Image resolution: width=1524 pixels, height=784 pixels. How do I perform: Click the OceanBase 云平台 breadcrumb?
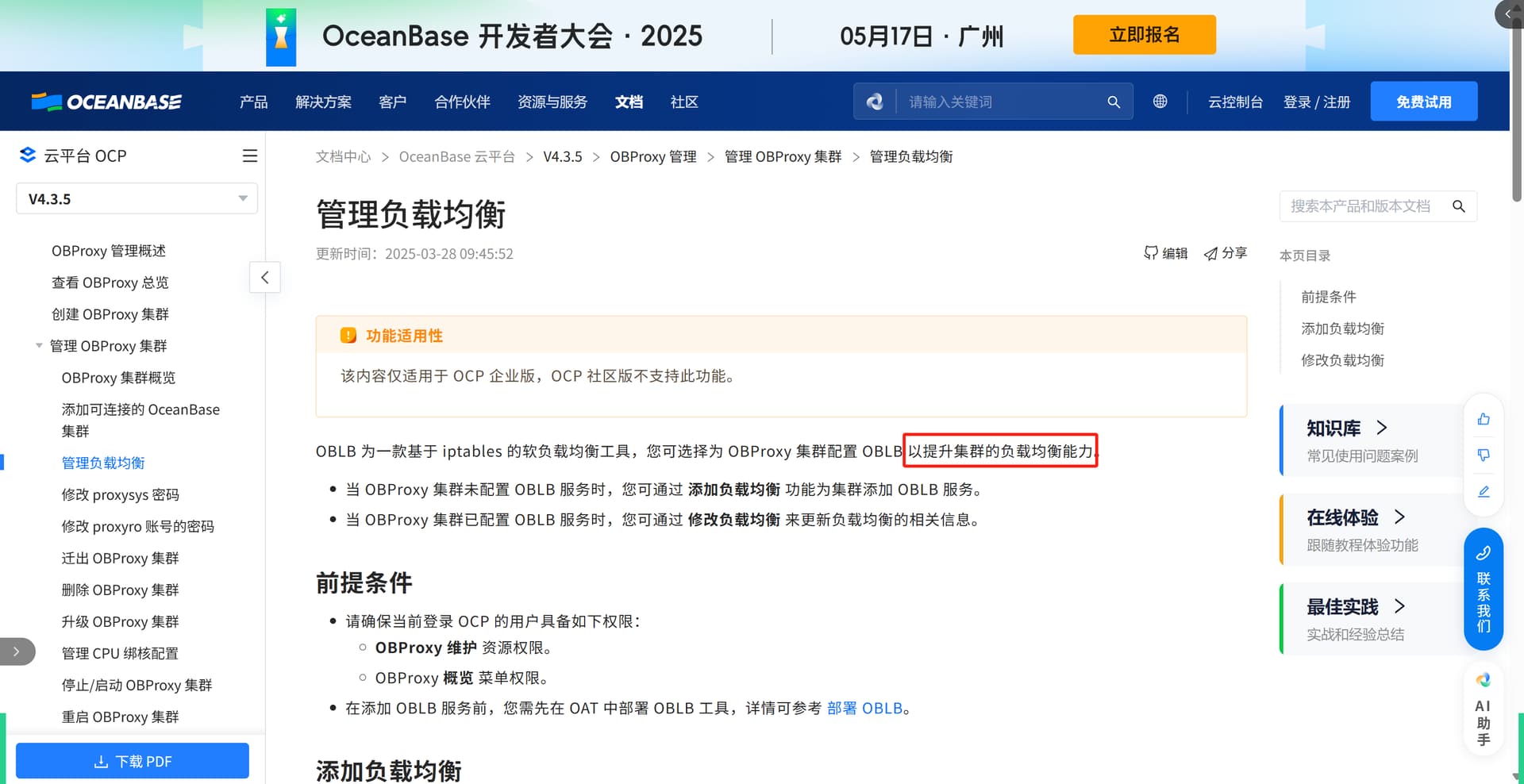(x=456, y=156)
